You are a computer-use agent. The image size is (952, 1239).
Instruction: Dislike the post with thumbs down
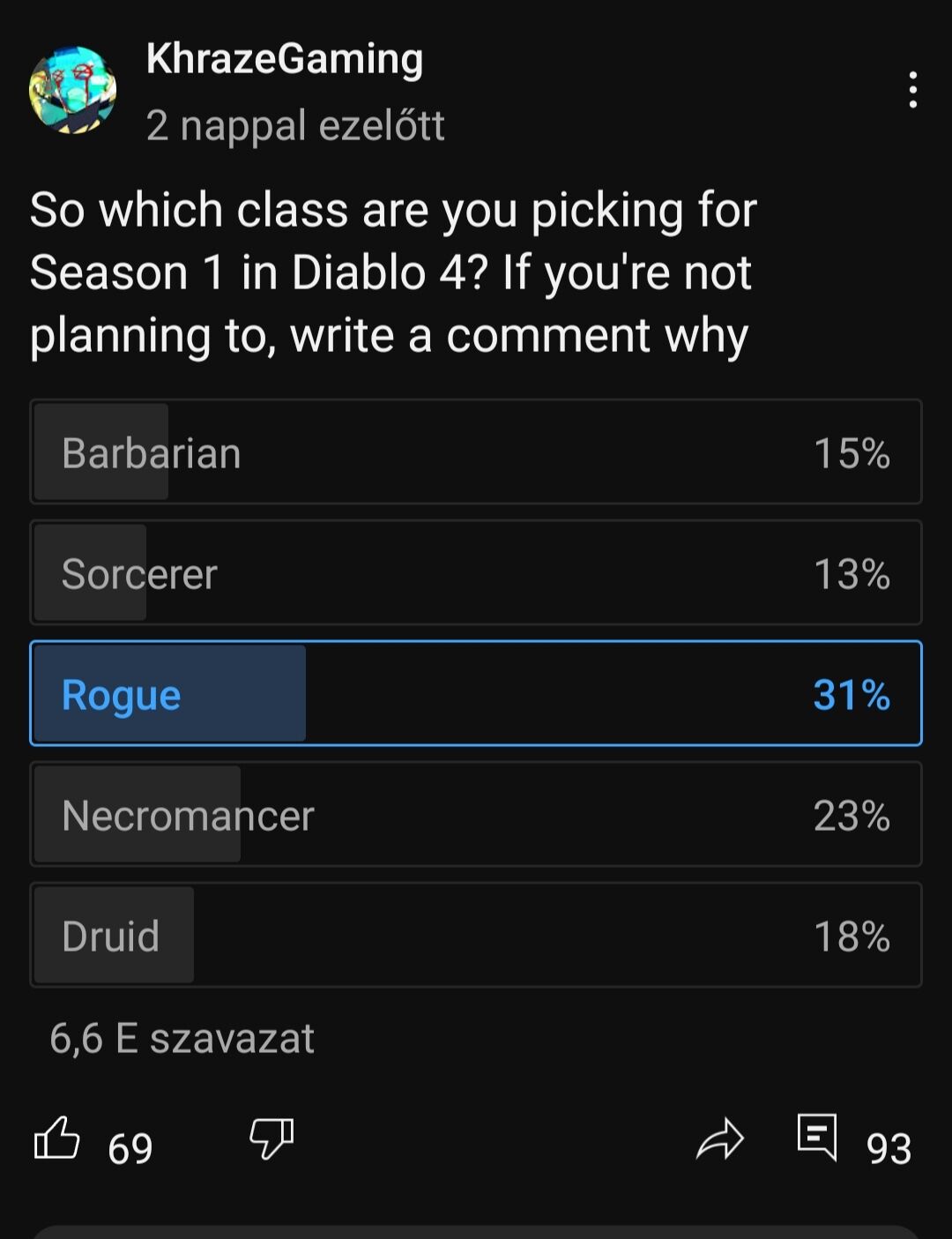[x=271, y=1138]
